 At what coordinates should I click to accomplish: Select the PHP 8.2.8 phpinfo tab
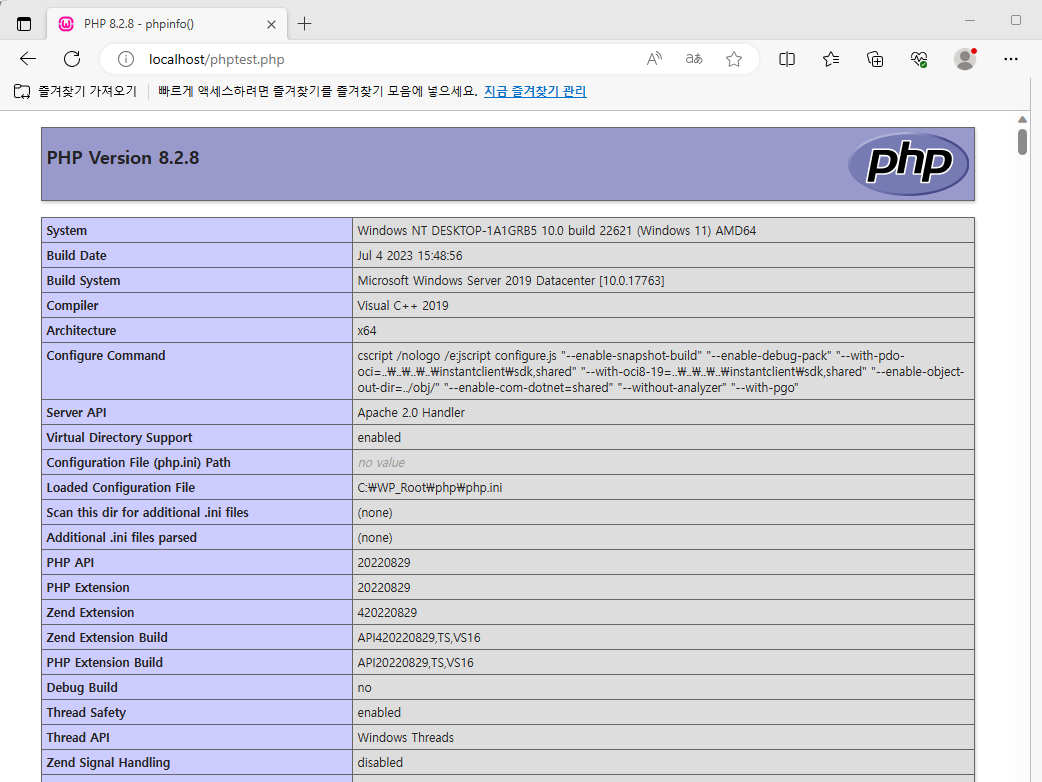[150, 22]
